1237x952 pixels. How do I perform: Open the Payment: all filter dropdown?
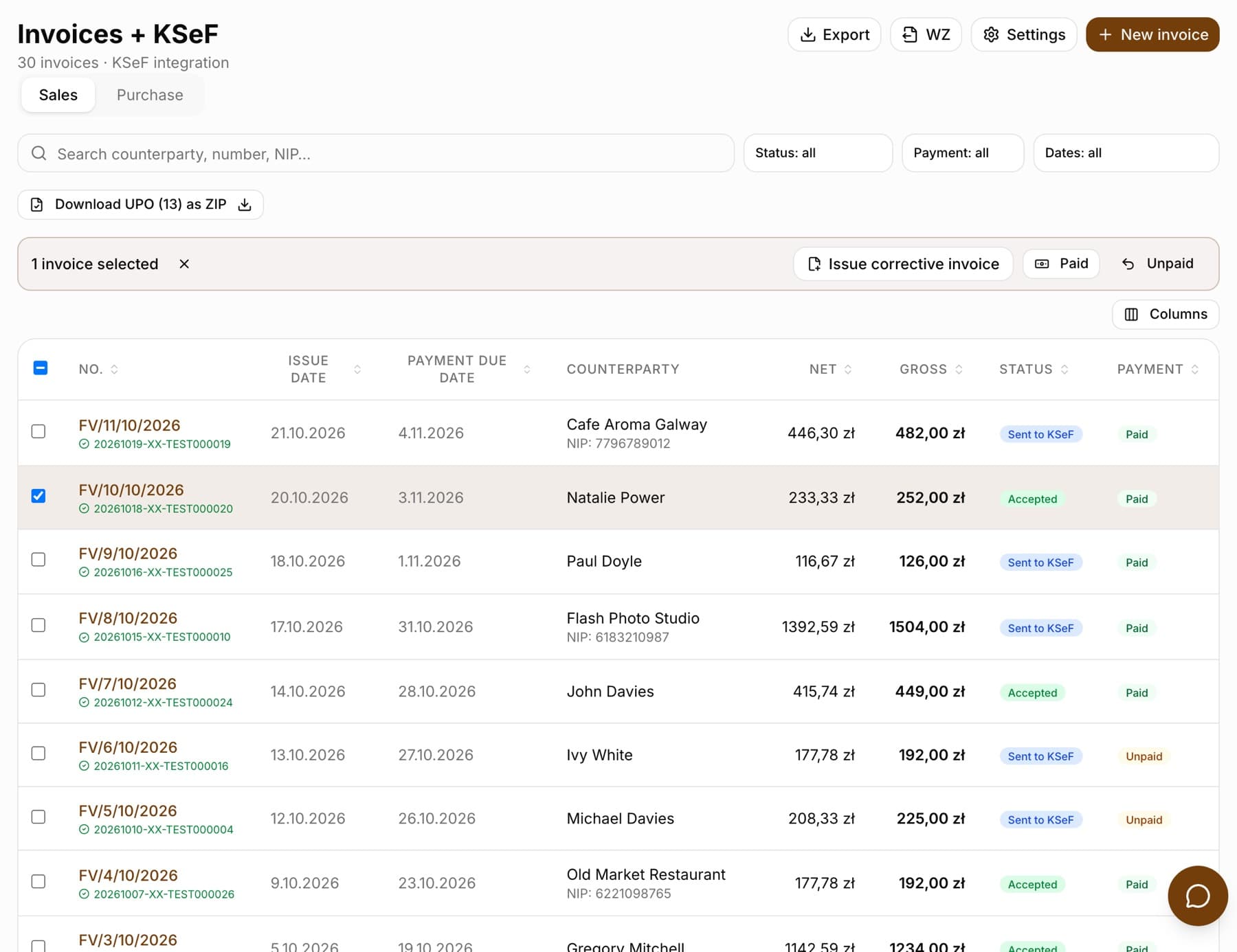point(963,153)
